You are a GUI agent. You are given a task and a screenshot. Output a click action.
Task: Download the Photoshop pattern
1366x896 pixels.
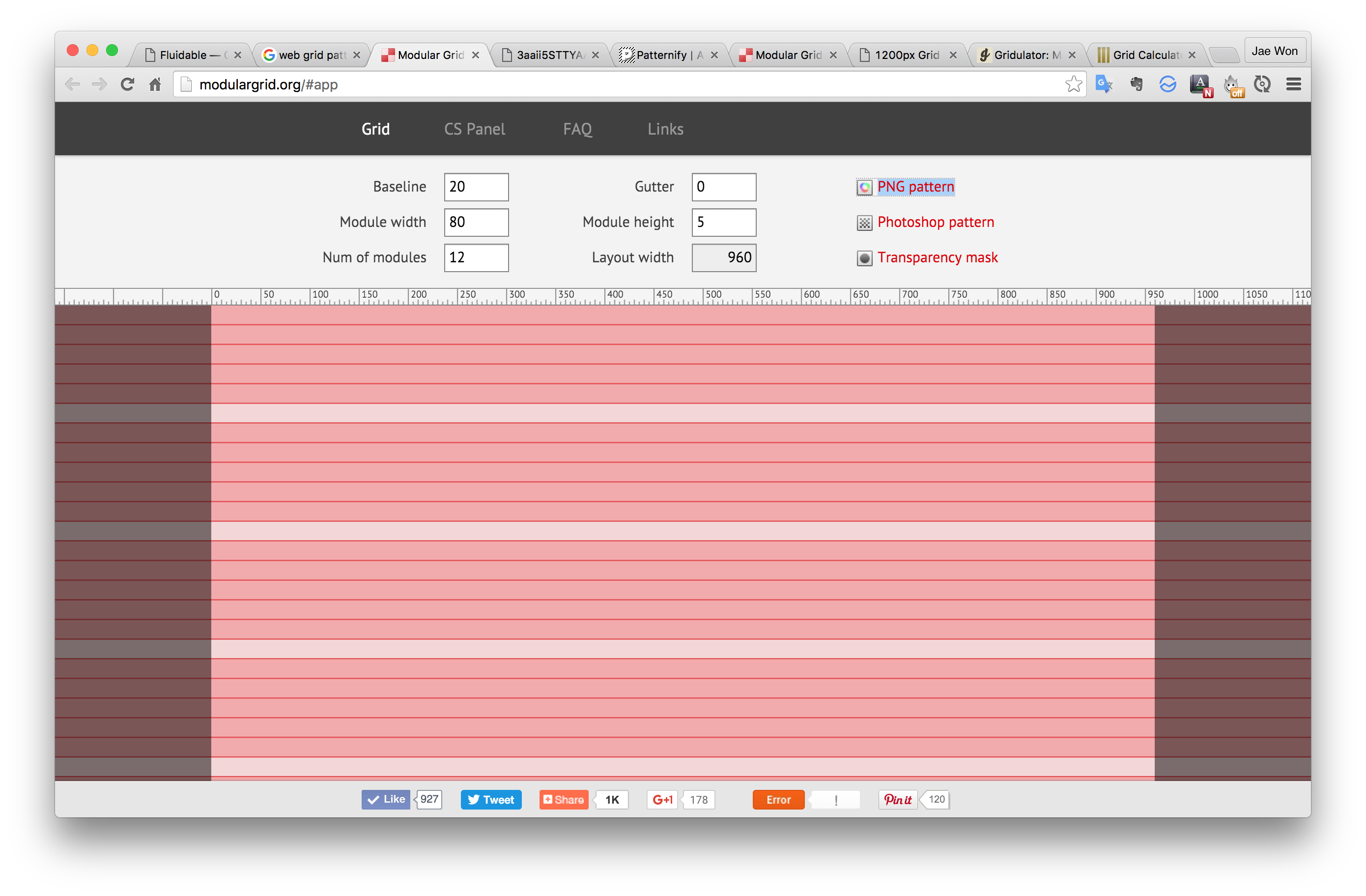tap(935, 223)
